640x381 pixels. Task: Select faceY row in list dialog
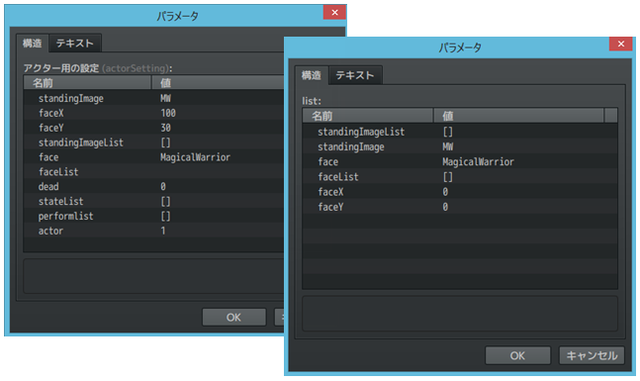(x=460, y=207)
